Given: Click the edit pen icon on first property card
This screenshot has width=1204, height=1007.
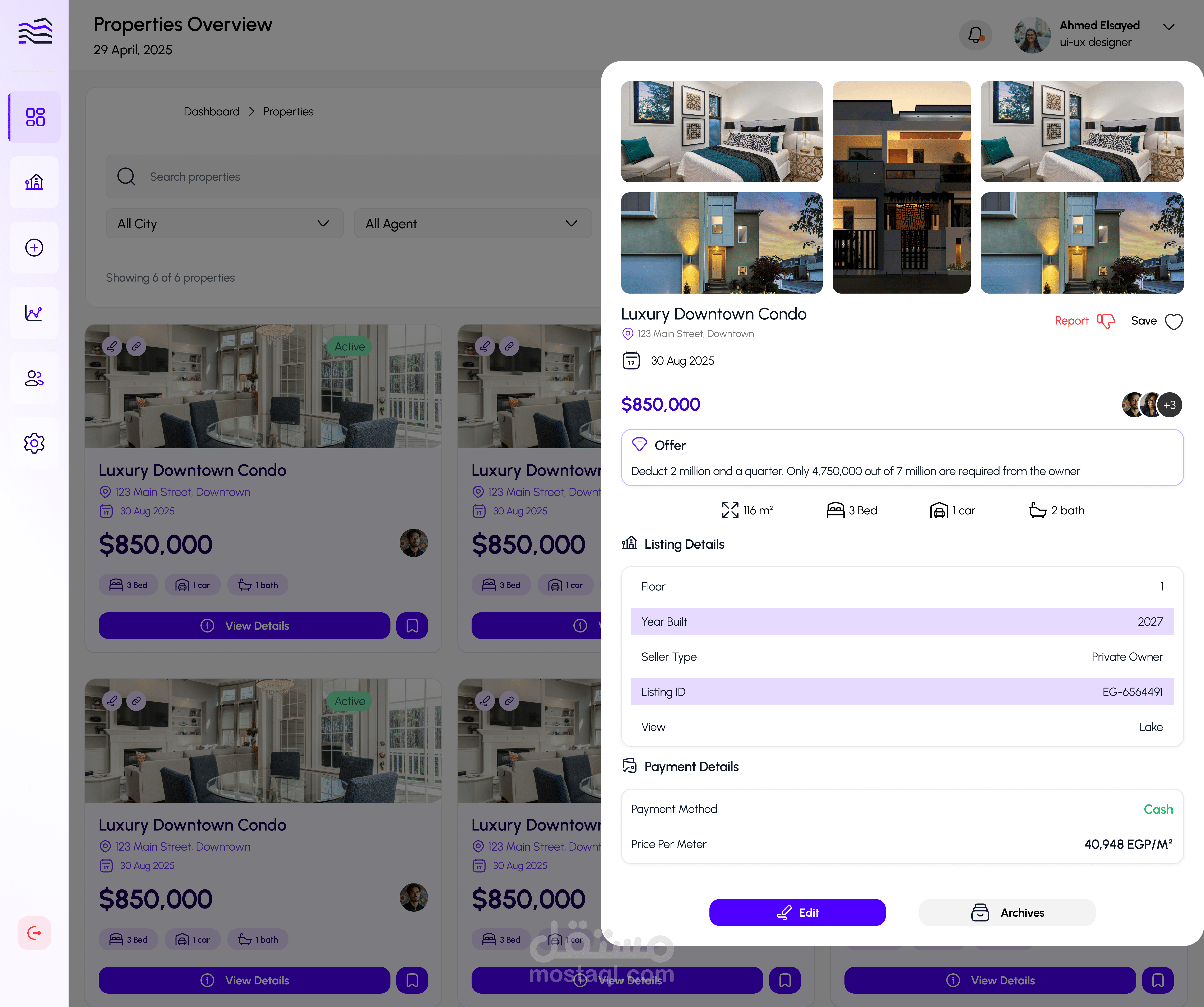Looking at the screenshot, I should [x=112, y=346].
